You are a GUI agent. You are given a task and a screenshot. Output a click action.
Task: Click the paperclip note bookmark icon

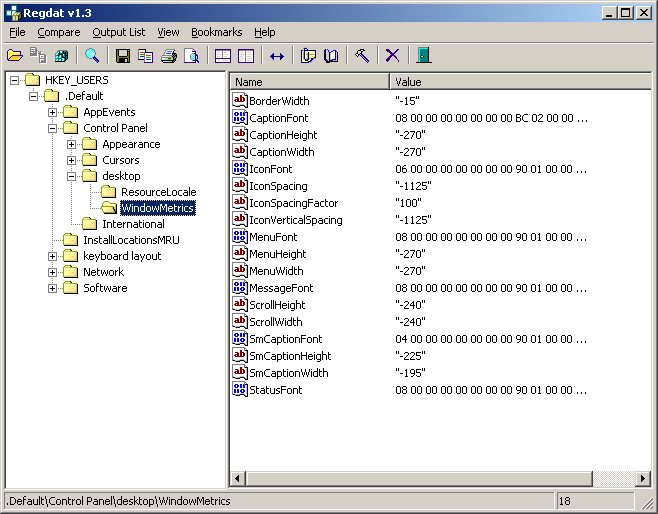(x=308, y=55)
